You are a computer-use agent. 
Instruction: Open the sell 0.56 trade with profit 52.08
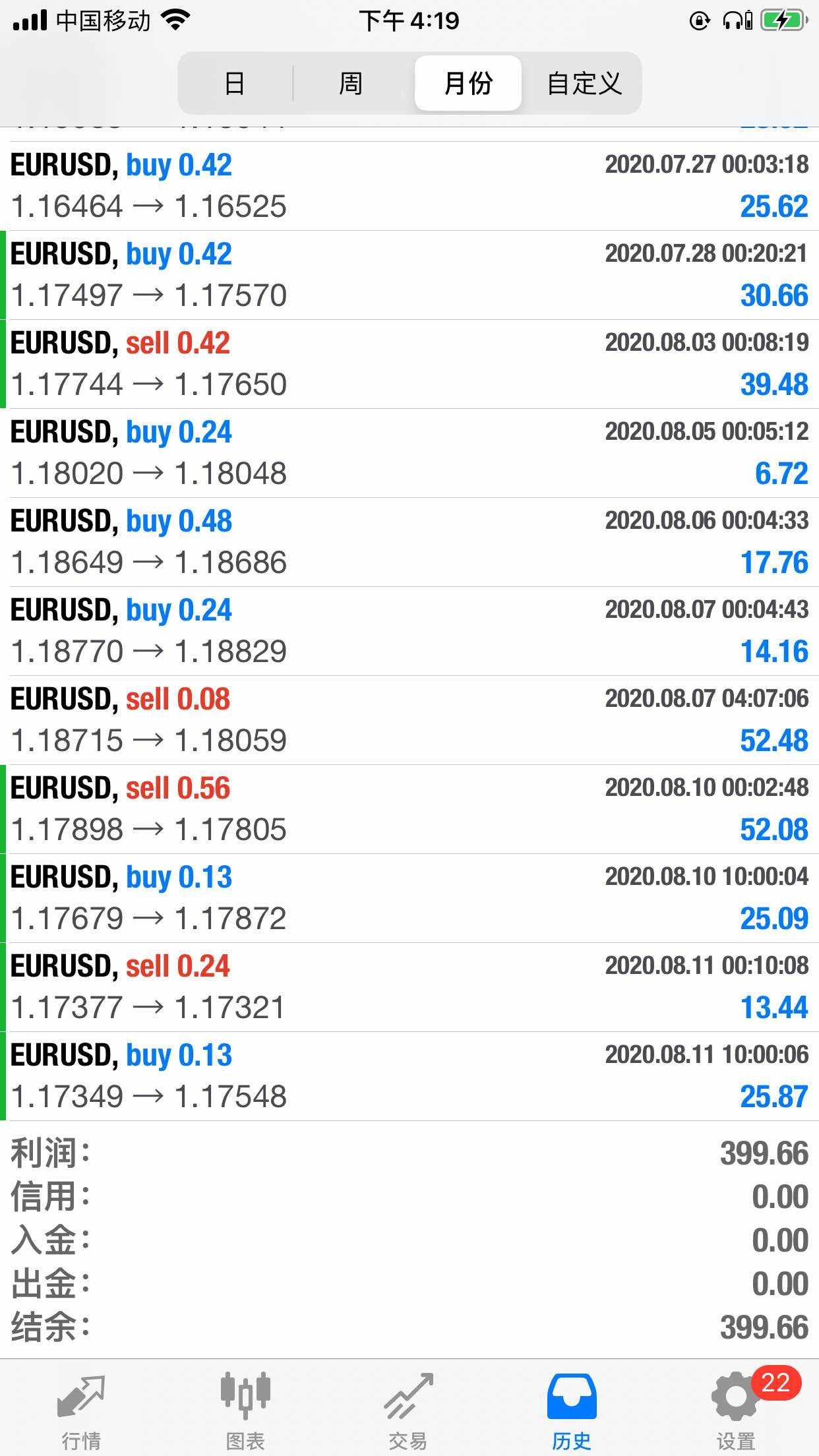click(409, 809)
